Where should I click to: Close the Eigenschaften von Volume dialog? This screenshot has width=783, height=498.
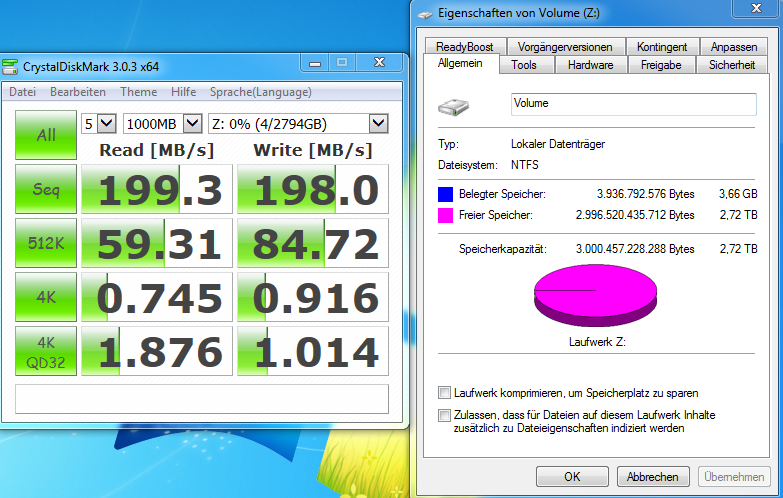[756, 8]
